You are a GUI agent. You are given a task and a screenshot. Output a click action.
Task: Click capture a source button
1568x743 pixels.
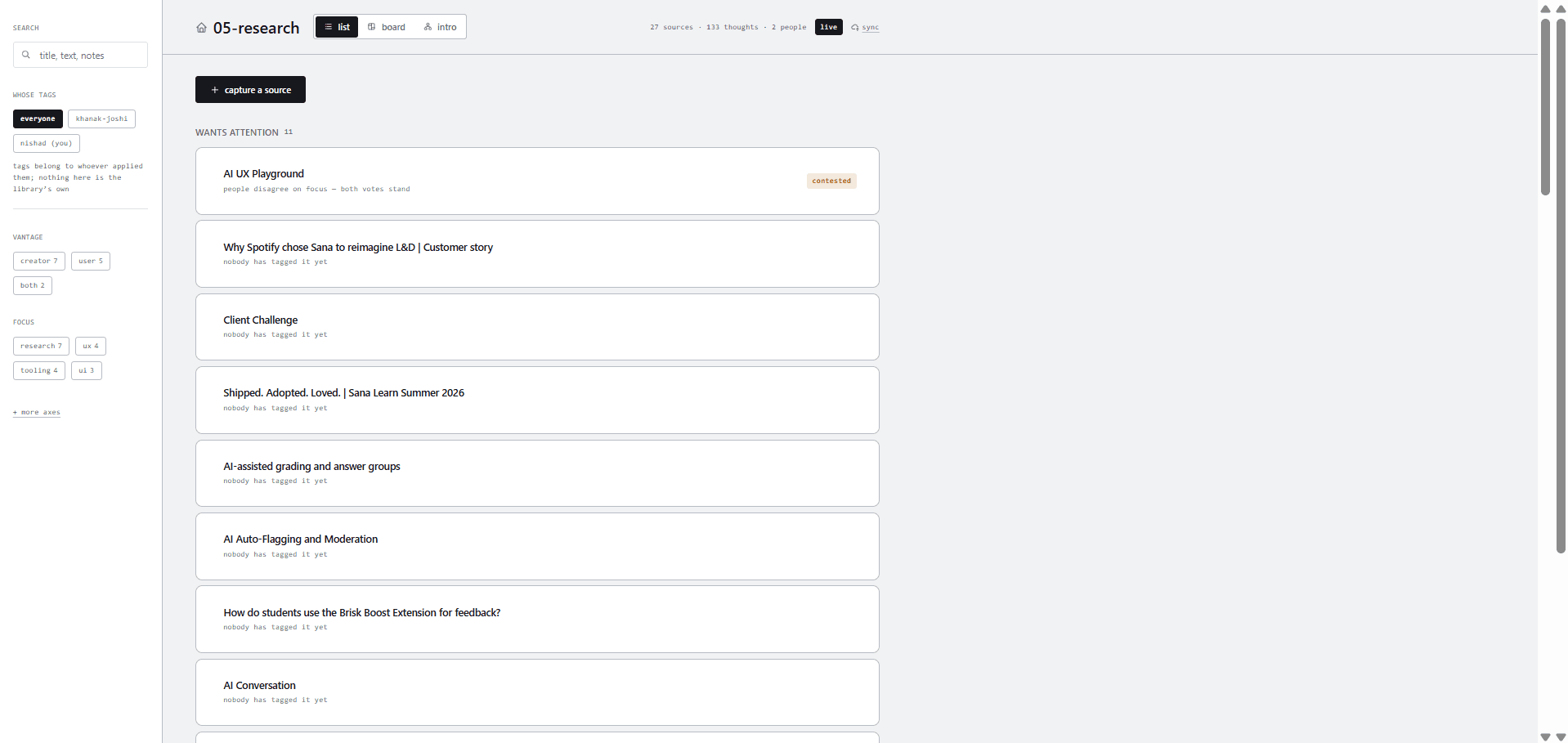click(x=250, y=90)
